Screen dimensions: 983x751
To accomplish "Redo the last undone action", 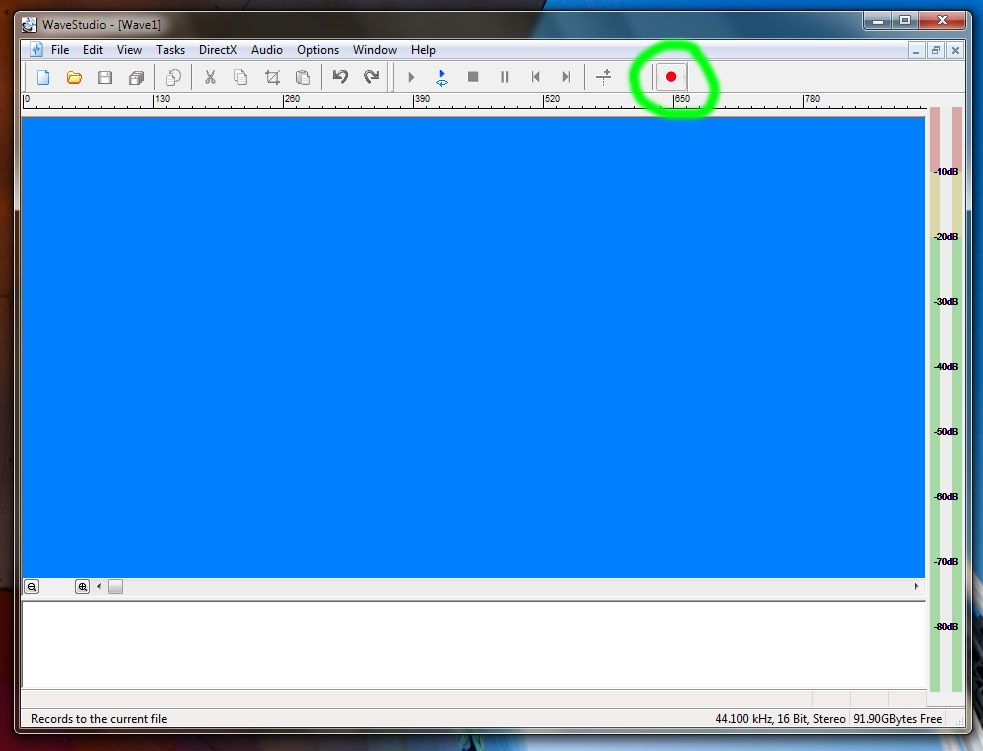I will 372,77.
